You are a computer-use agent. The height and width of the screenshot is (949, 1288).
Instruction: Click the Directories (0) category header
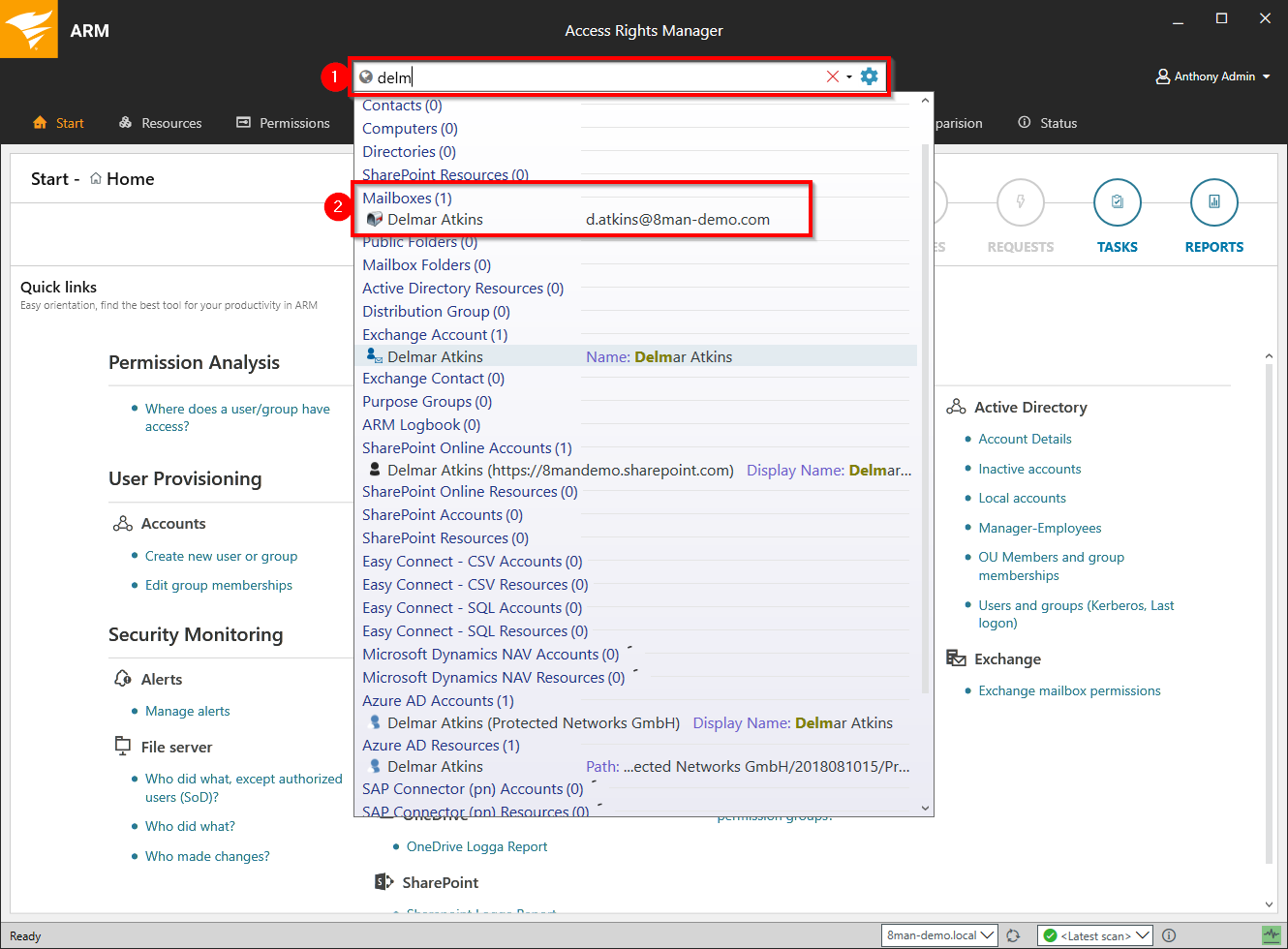tap(409, 151)
